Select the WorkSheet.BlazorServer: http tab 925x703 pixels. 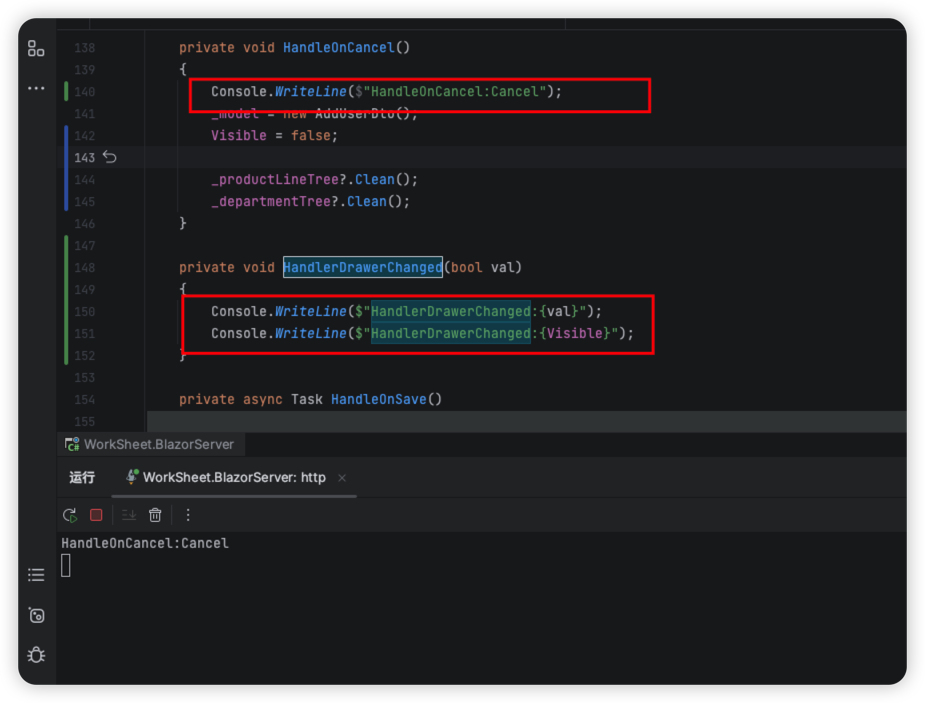coord(235,478)
